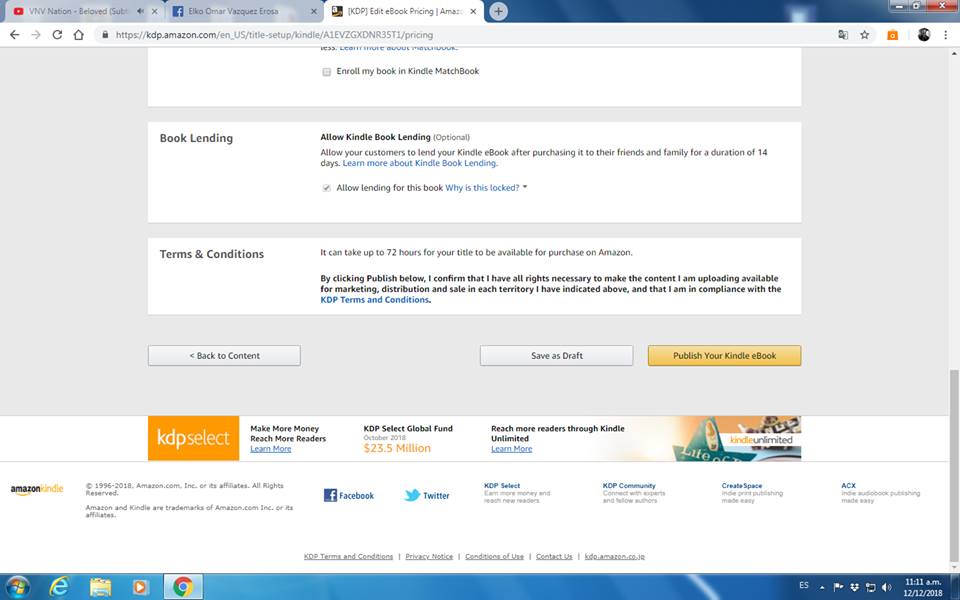This screenshot has height=600, width=960.
Task: Click the Facebook icon in the footer
Action: click(x=330, y=495)
